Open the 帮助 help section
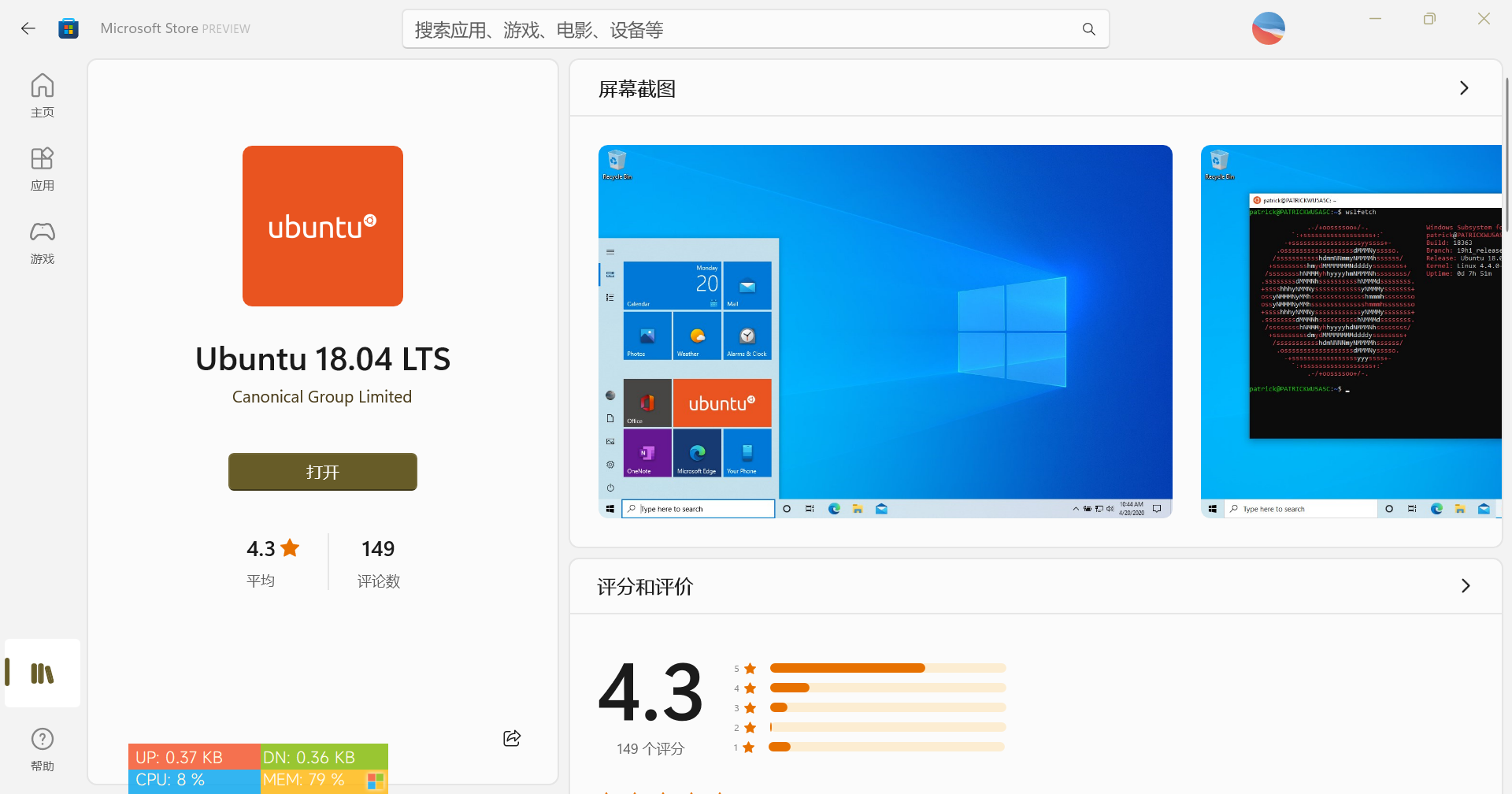The width and height of the screenshot is (1512, 794). click(43, 749)
